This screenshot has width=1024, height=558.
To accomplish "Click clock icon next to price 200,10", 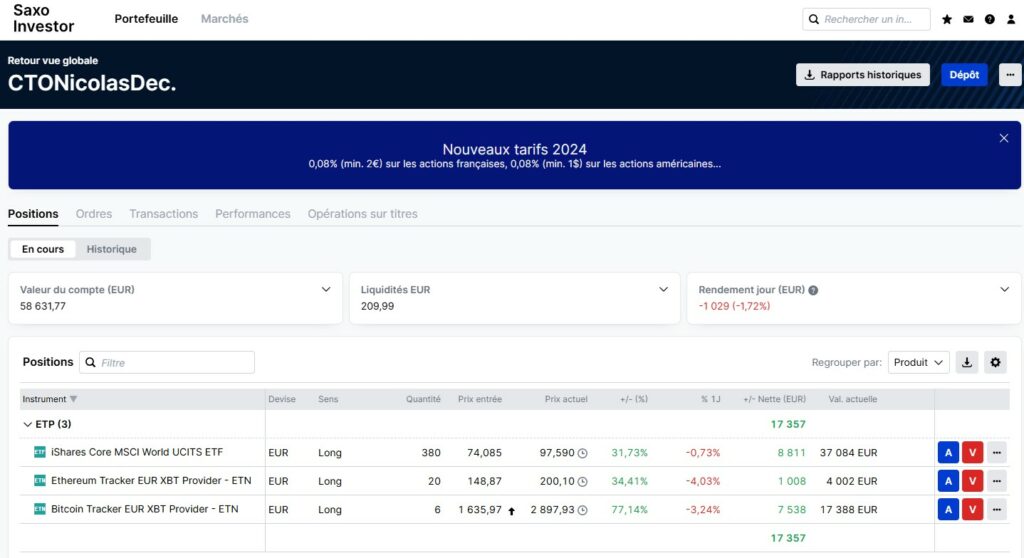I will click(x=583, y=482).
